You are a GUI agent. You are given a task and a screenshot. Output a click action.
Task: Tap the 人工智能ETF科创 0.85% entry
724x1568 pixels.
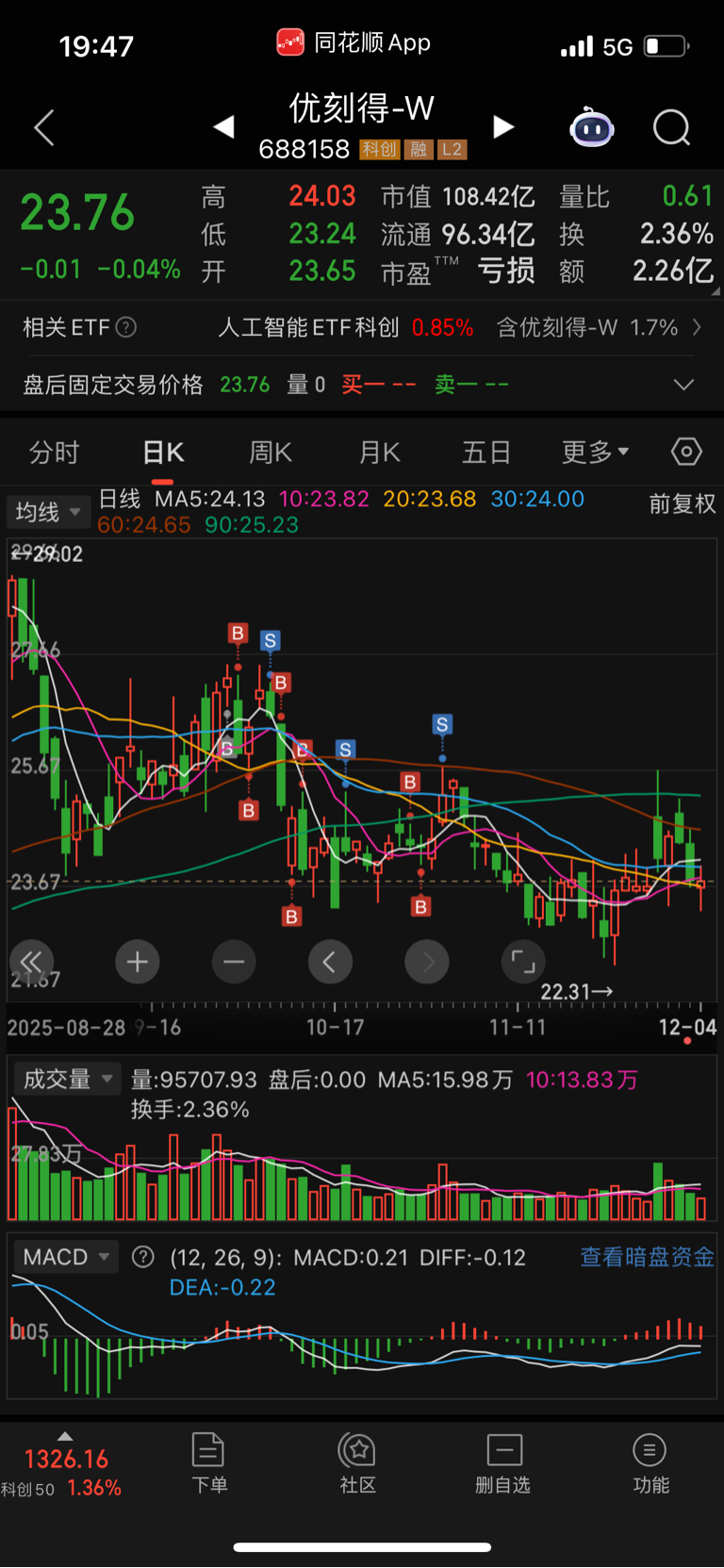tap(345, 327)
